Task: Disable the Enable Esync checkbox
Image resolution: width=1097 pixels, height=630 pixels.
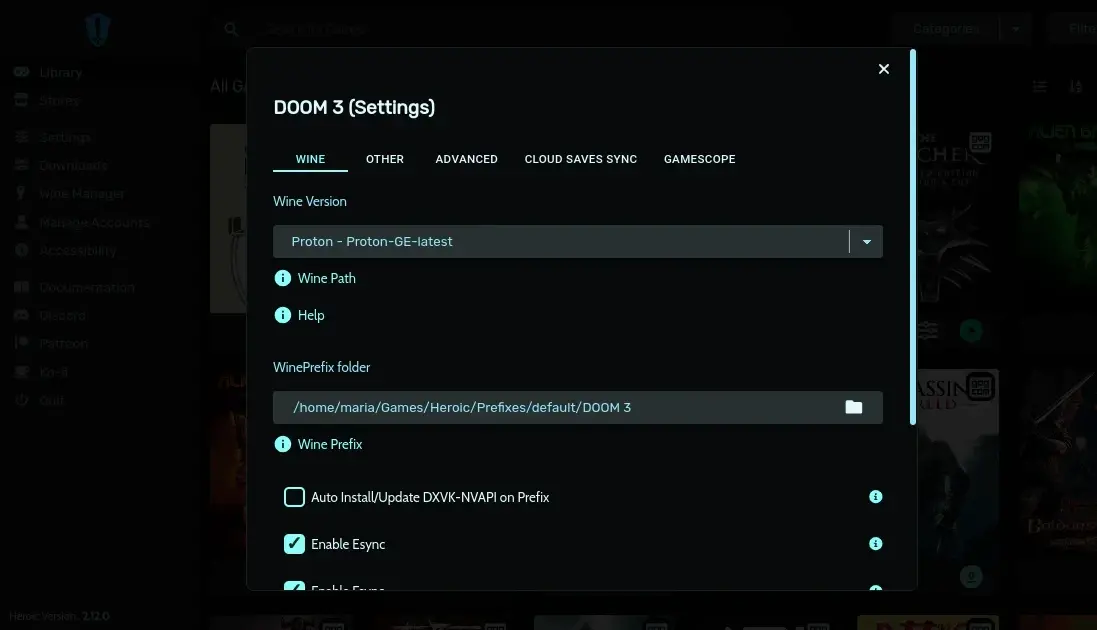Action: click(295, 544)
